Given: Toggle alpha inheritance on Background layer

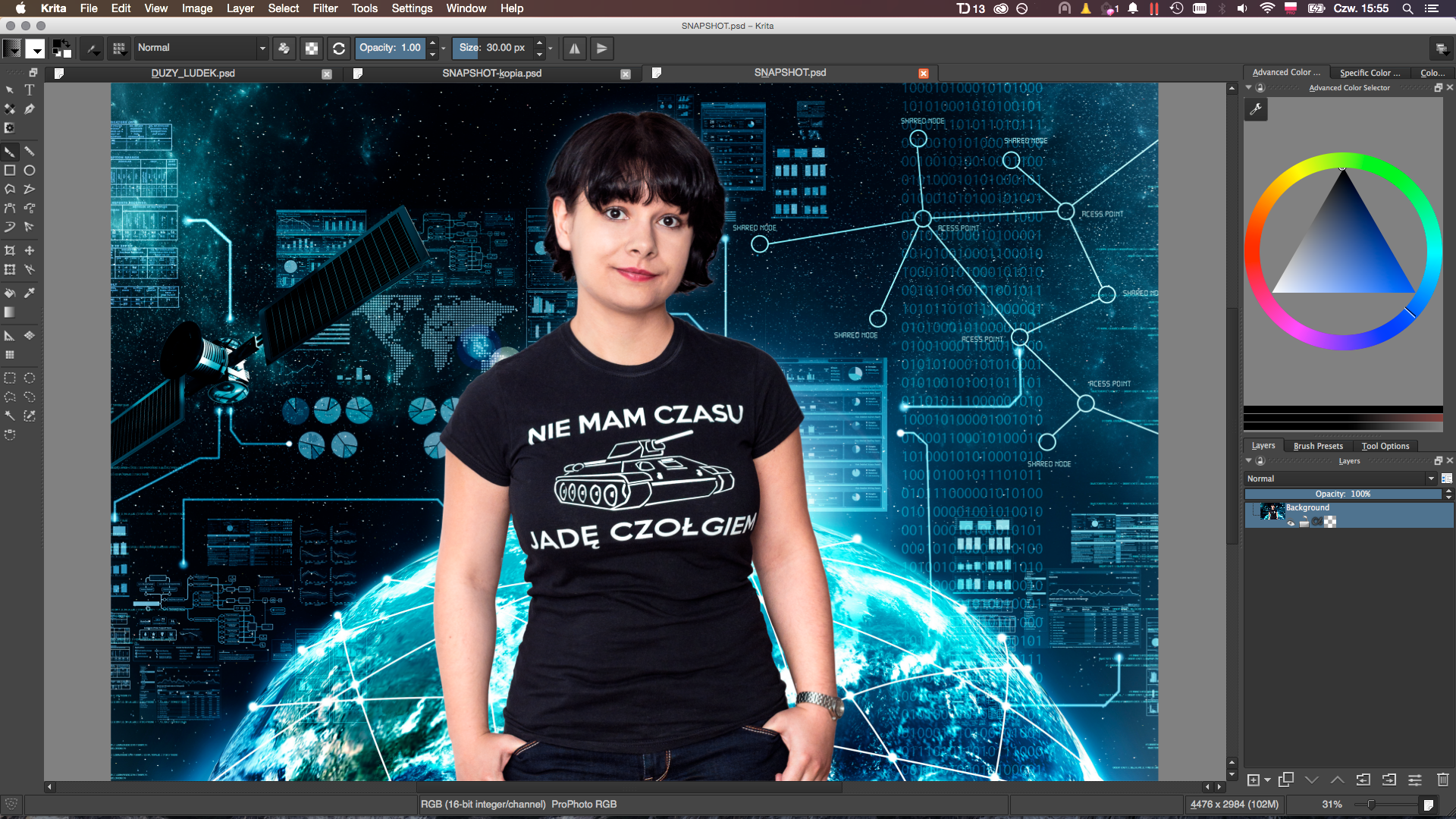Looking at the screenshot, I should [1317, 522].
